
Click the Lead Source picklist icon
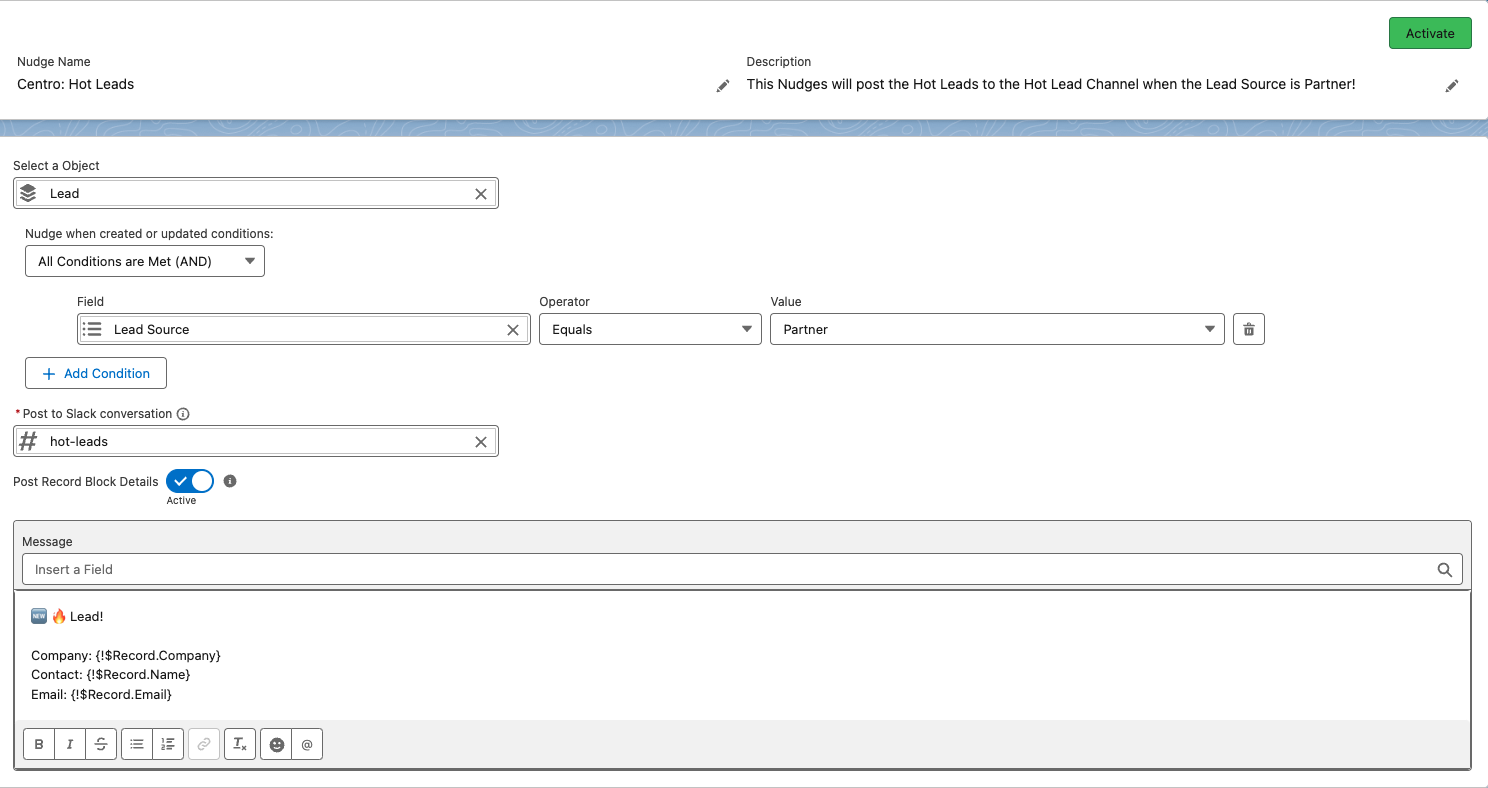click(x=92, y=329)
